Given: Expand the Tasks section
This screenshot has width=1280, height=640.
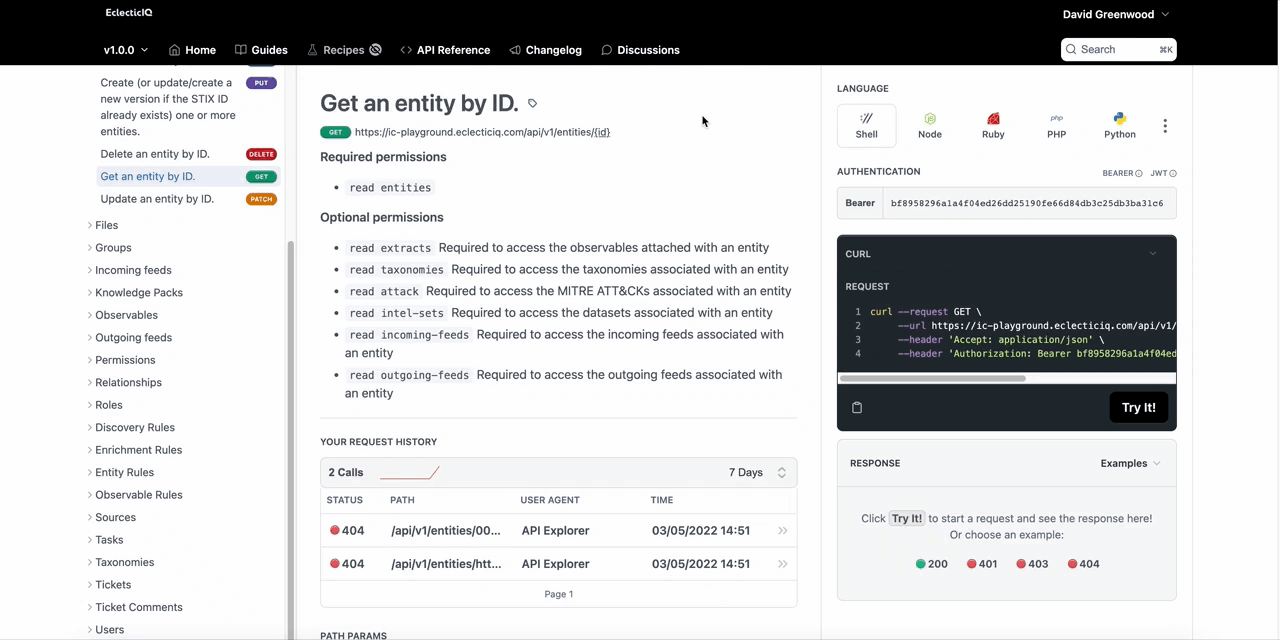Looking at the screenshot, I should click(106, 540).
